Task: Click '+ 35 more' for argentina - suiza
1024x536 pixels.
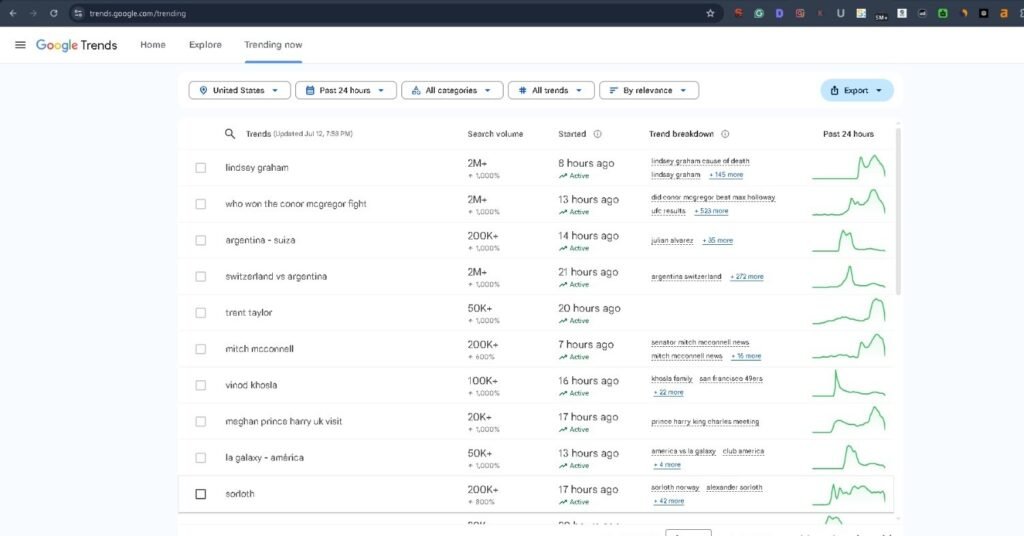Action: coord(718,240)
